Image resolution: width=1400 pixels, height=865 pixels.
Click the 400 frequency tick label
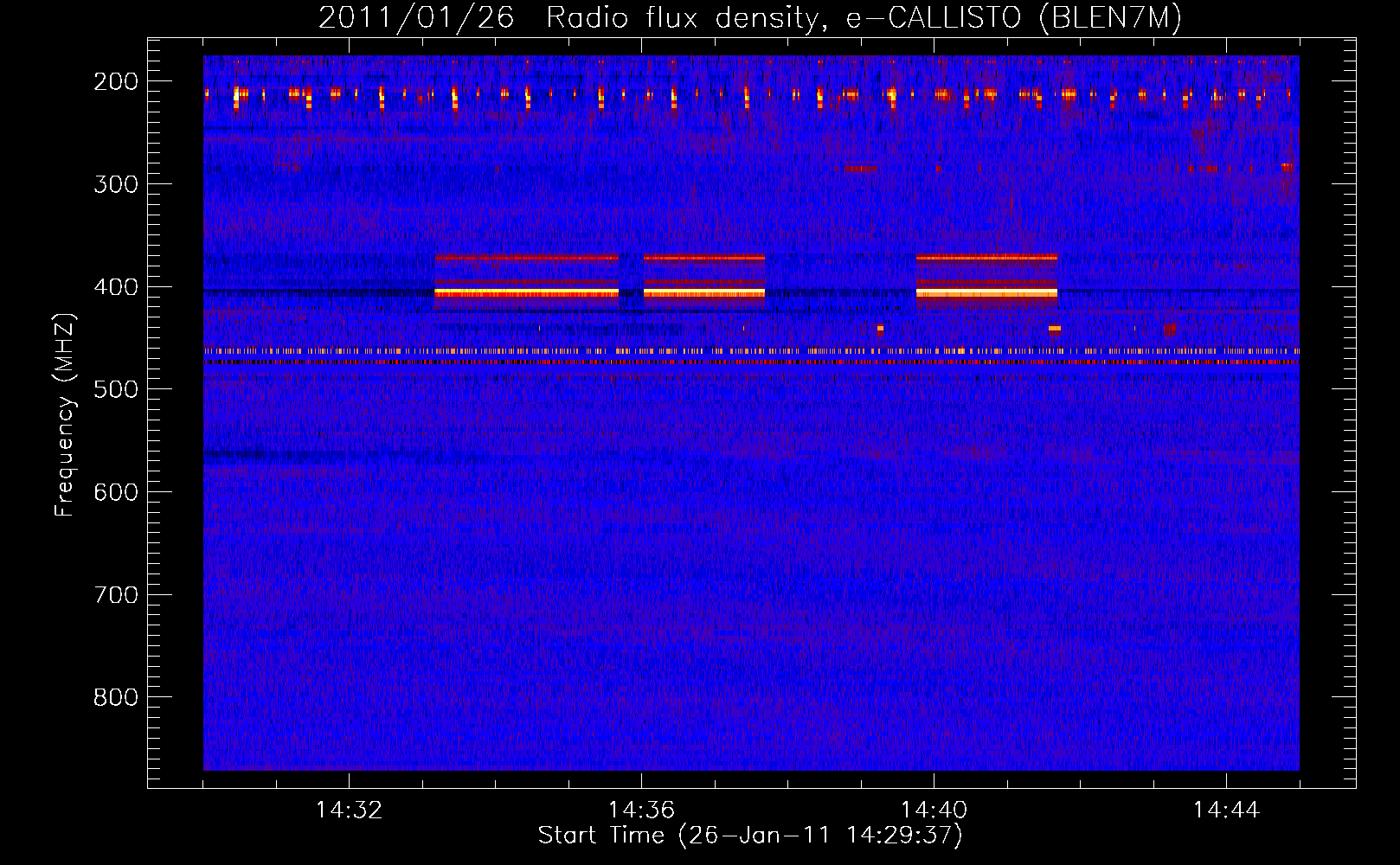coord(115,287)
